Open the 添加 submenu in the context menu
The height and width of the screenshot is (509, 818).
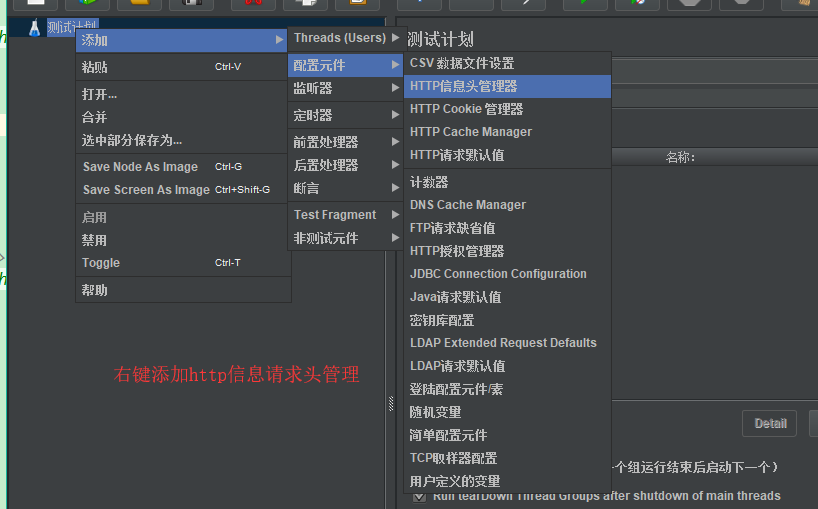[182, 40]
